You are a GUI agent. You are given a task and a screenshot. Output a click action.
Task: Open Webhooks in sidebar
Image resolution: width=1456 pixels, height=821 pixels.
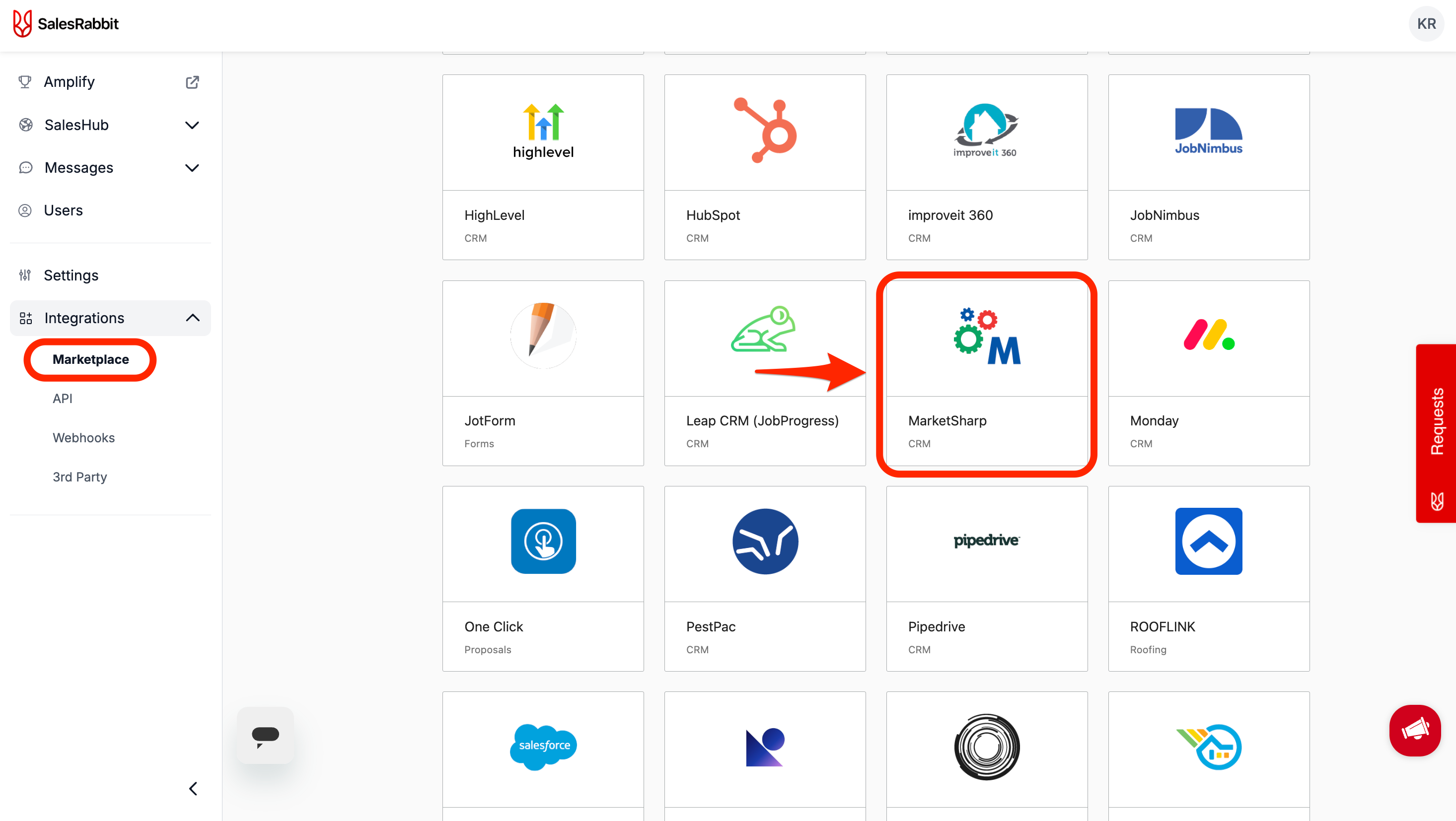pos(83,438)
